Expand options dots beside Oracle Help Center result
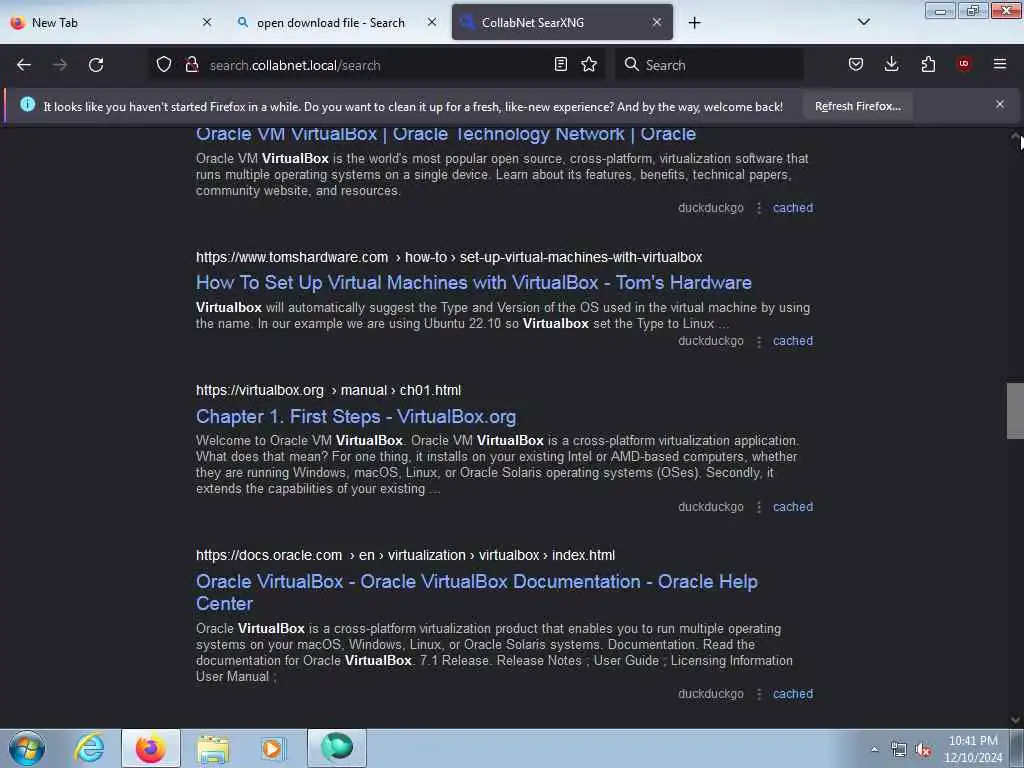1024x768 pixels. point(759,695)
